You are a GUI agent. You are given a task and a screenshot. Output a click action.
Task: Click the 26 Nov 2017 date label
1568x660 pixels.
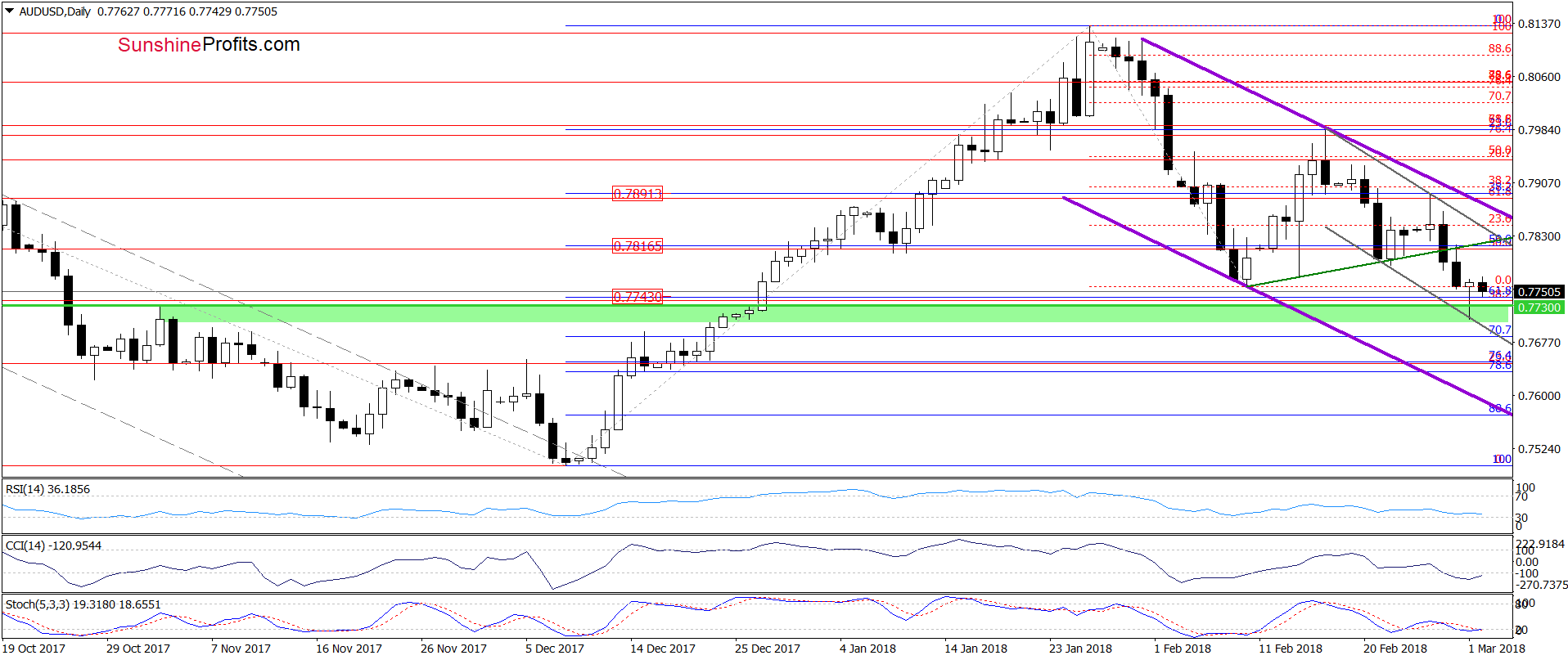(453, 649)
